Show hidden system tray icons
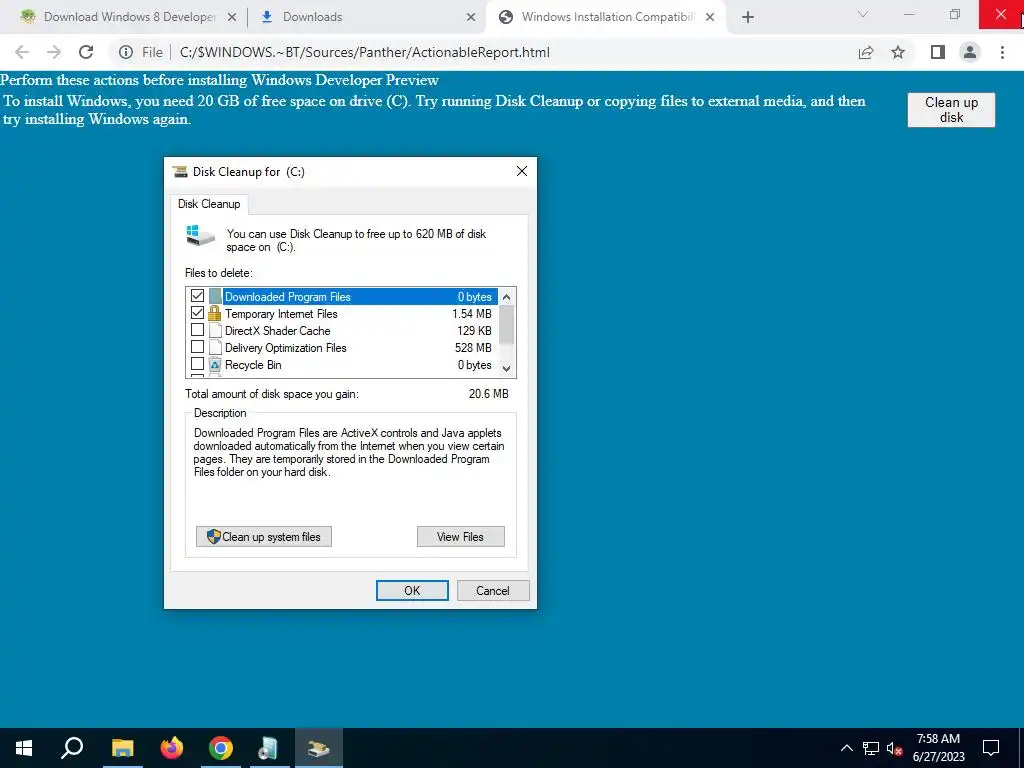The width and height of the screenshot is (1024, 768). click(x=846, y=748)
